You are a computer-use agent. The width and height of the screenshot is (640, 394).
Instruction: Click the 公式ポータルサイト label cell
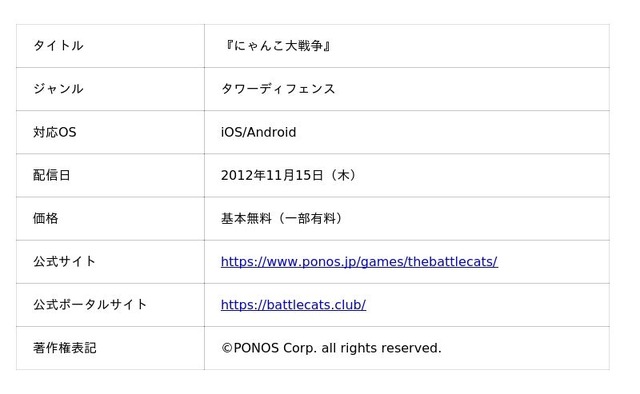[110, 305]
